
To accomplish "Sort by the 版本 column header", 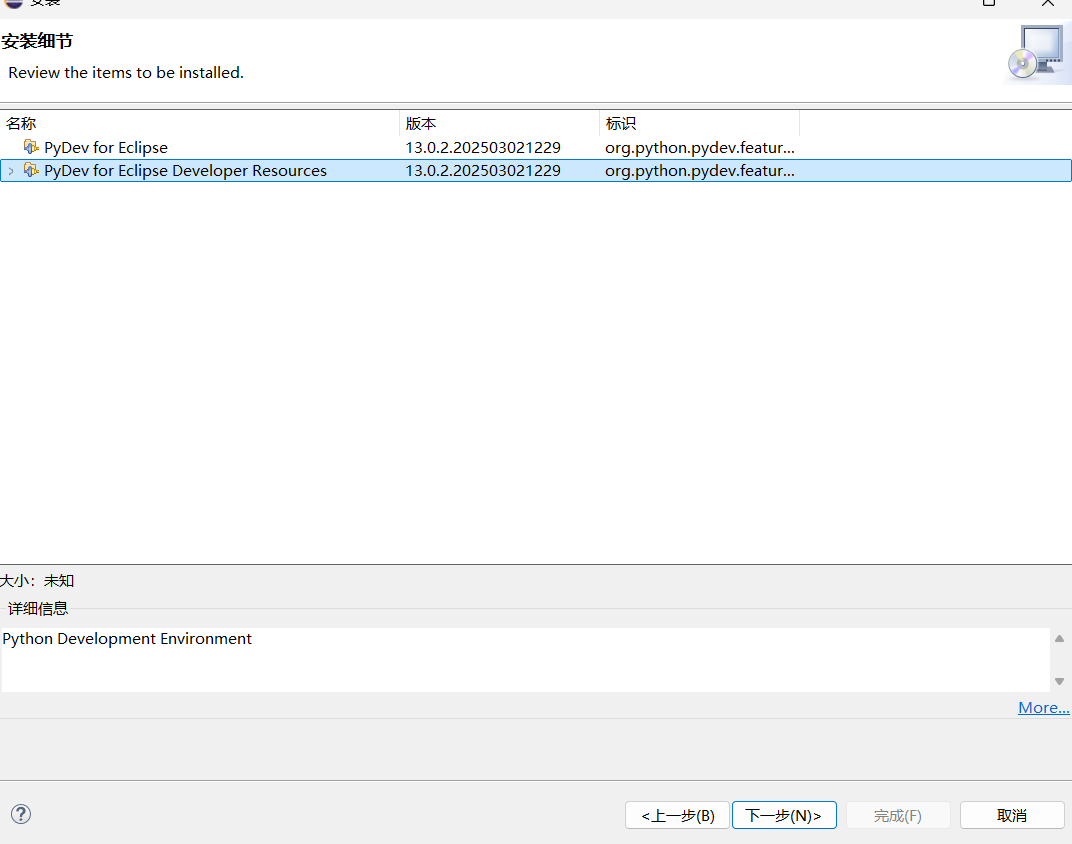I will pos(499,124).
